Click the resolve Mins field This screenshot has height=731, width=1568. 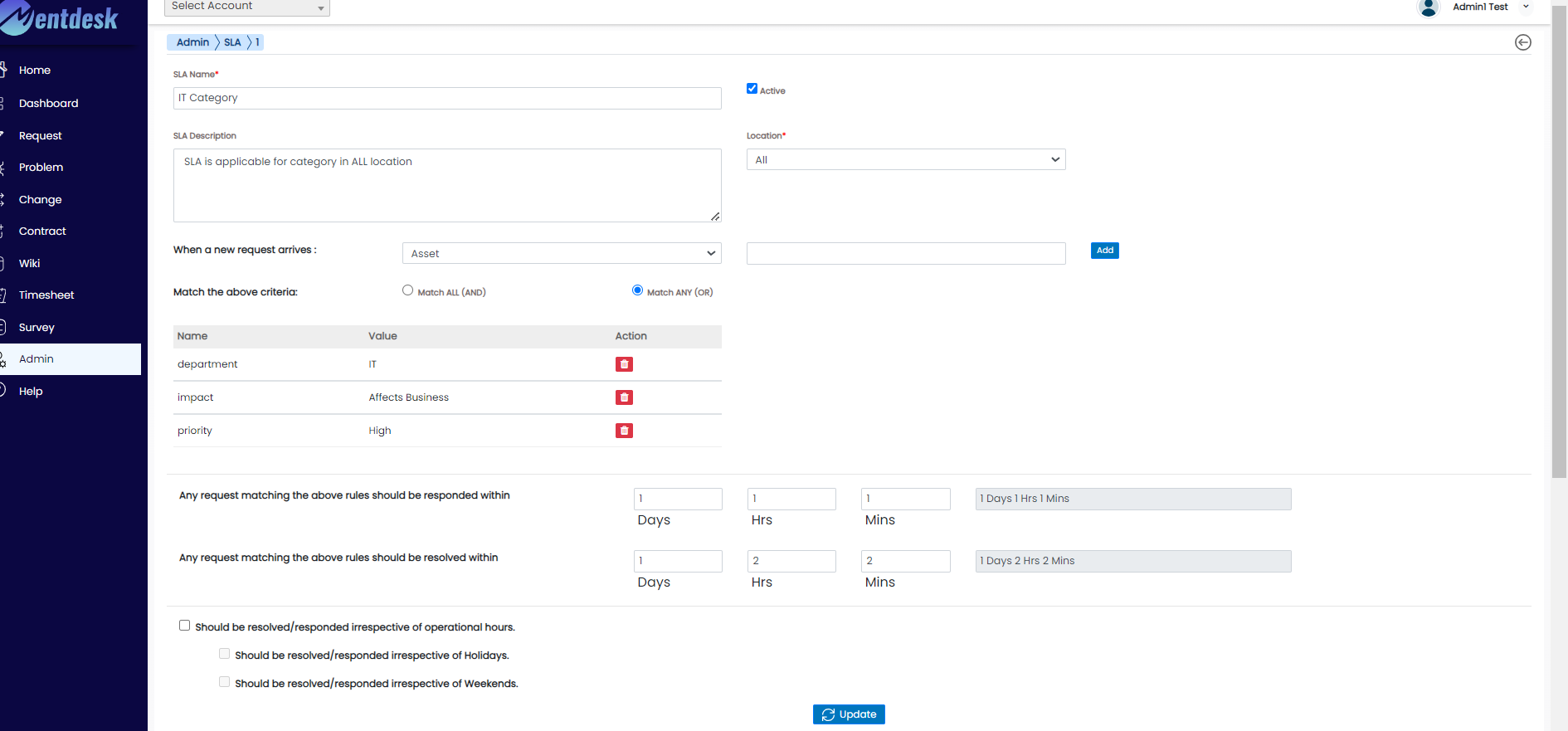[x=905, y=561]
